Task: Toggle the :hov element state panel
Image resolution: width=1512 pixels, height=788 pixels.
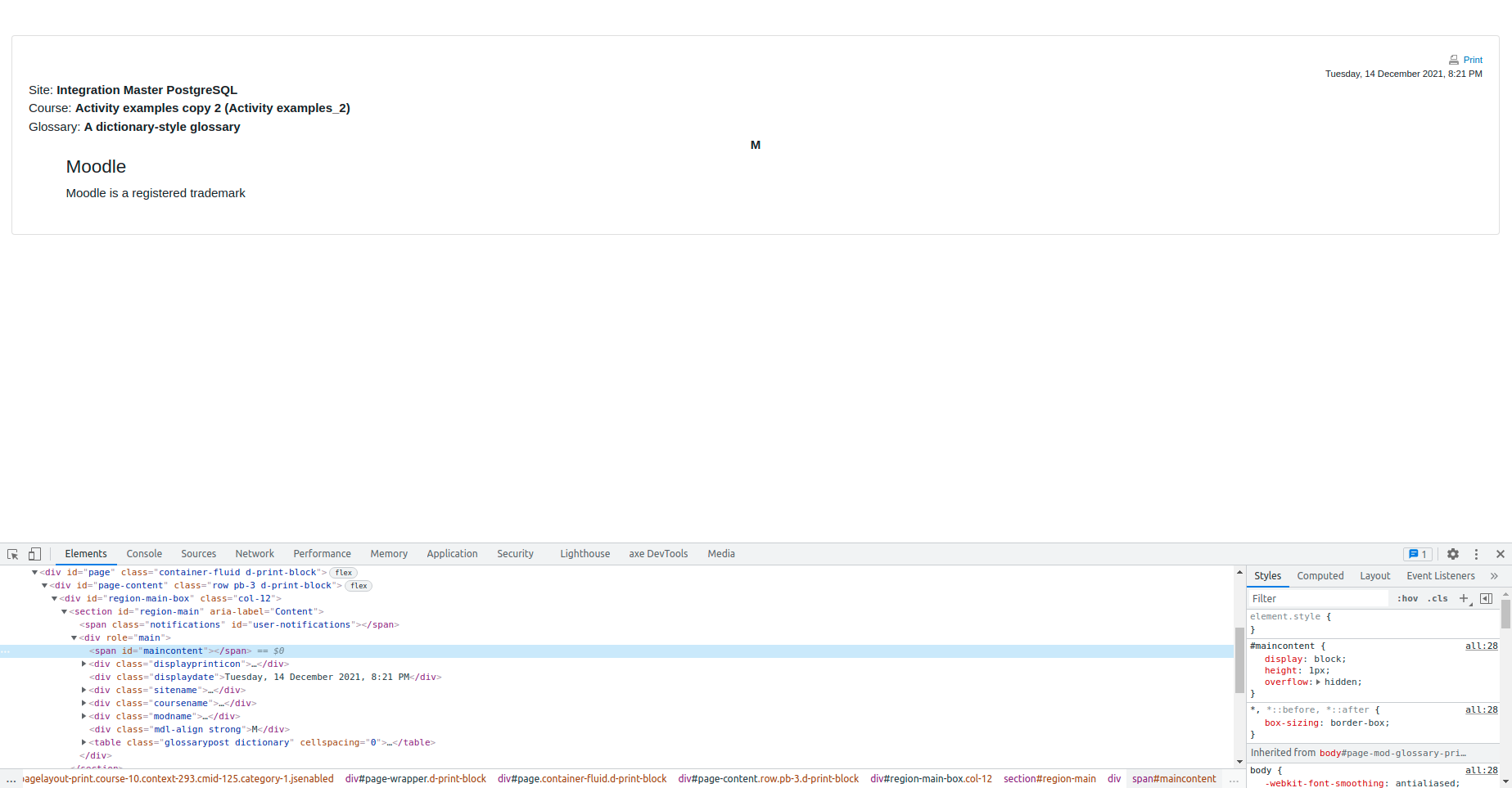Action: [x=1407, y=598]
